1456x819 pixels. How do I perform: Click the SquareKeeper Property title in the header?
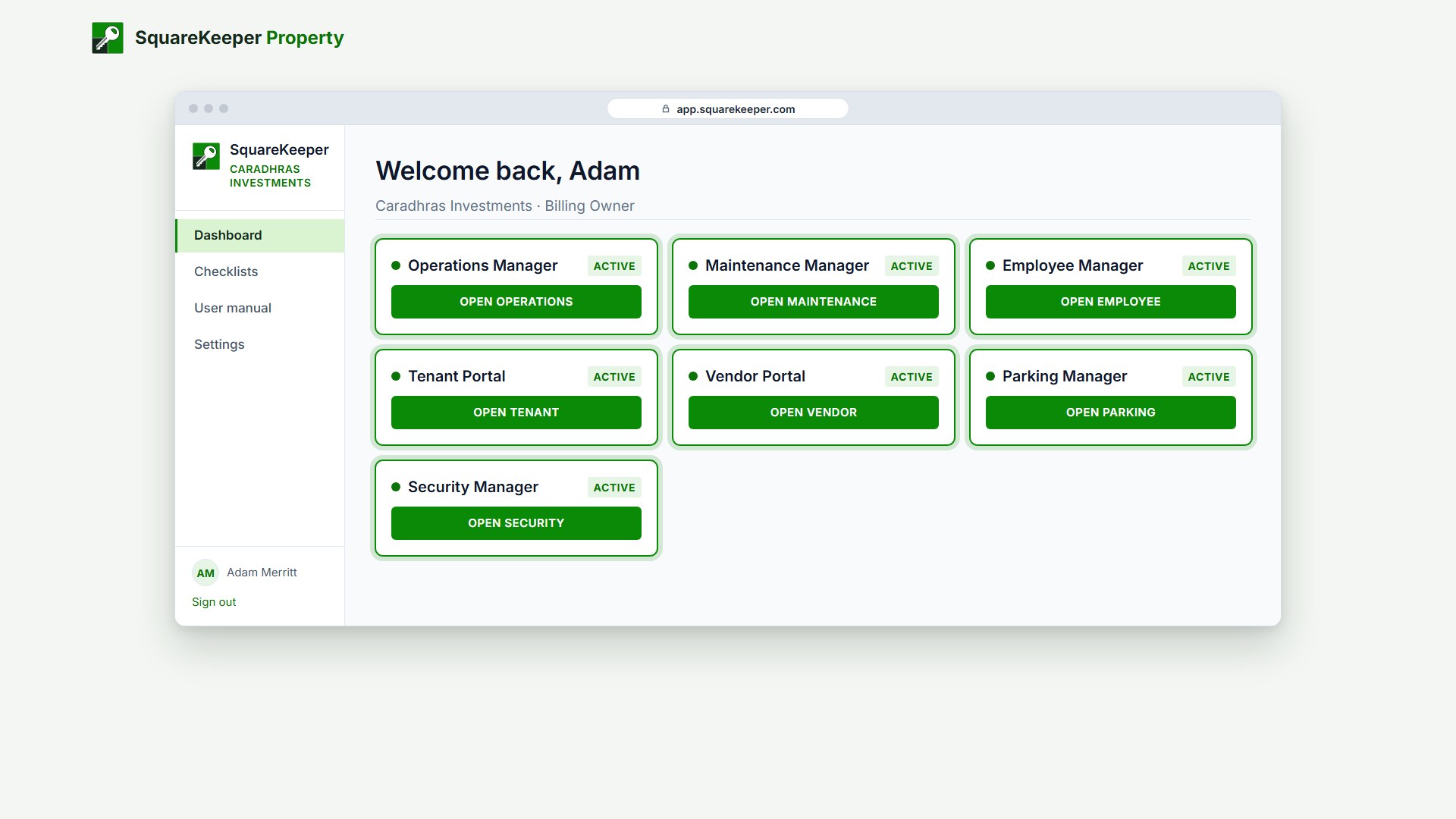click(x=240, y=38)
